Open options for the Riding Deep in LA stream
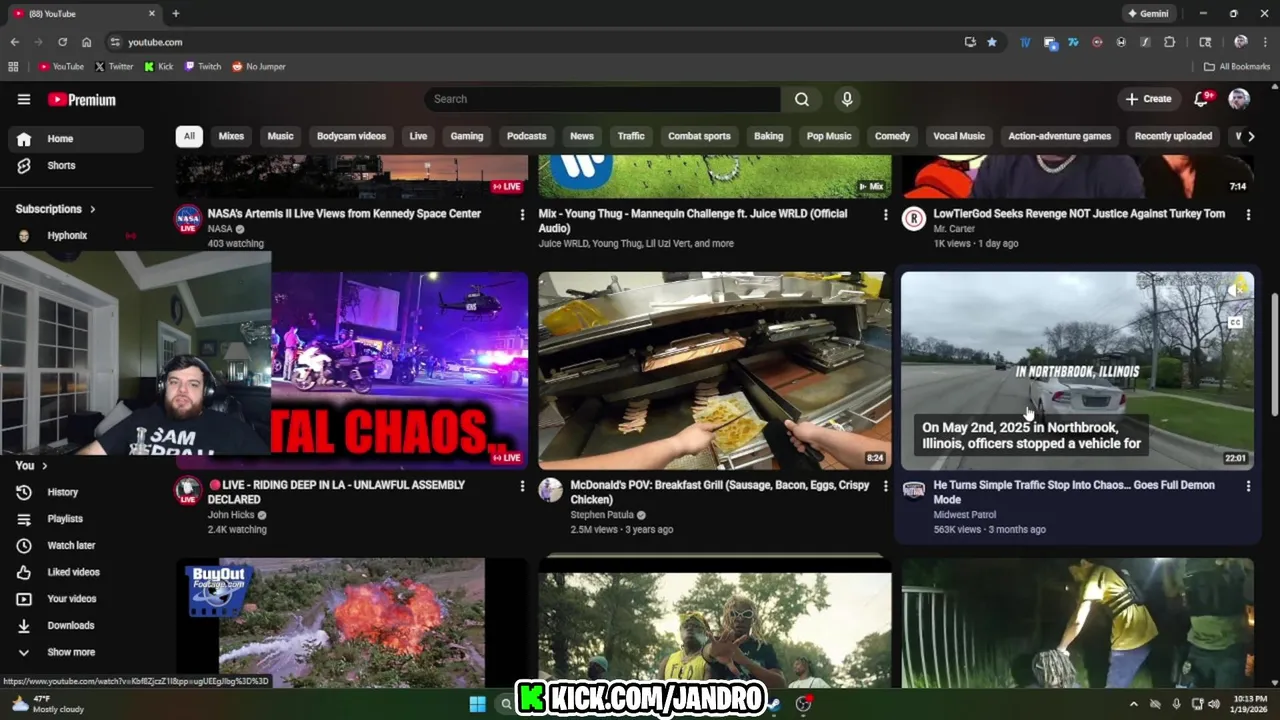The width and height of the screenshot is (1280, 720). pos(522,486)
